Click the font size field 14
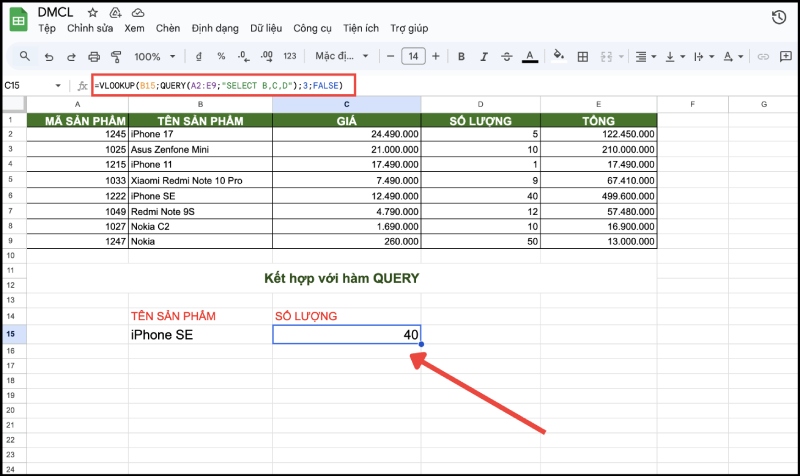This screenshot has height=476, width=800. pyautogui.click(x=413, y=56)
